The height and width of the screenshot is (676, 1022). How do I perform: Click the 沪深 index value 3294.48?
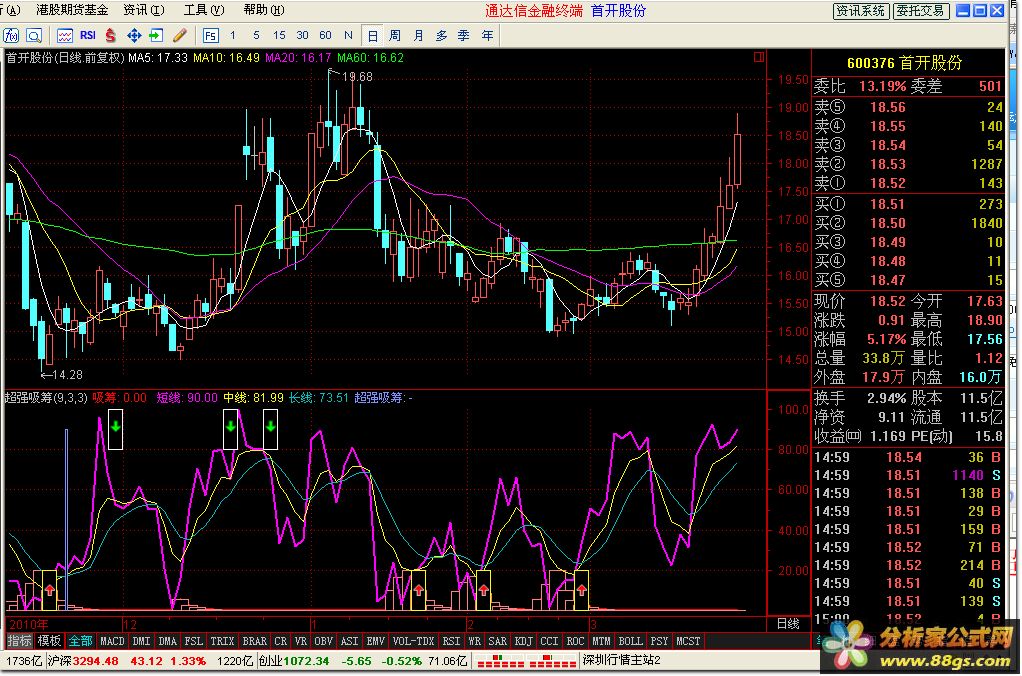point(96,660)
